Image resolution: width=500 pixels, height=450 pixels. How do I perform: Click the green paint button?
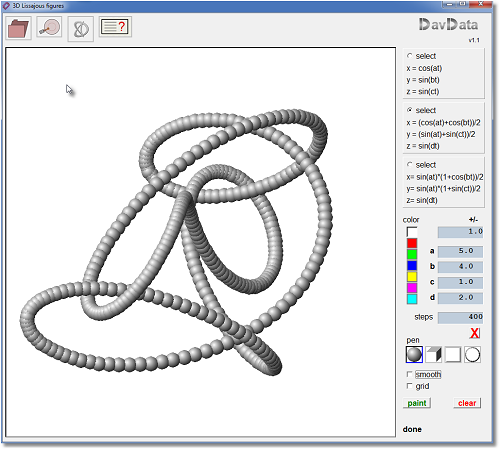point(417,403)
